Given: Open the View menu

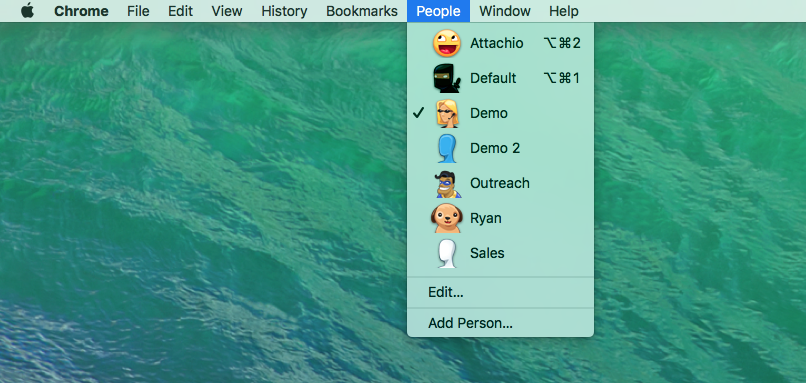Looking at the screenshot, I should [227, 11].
